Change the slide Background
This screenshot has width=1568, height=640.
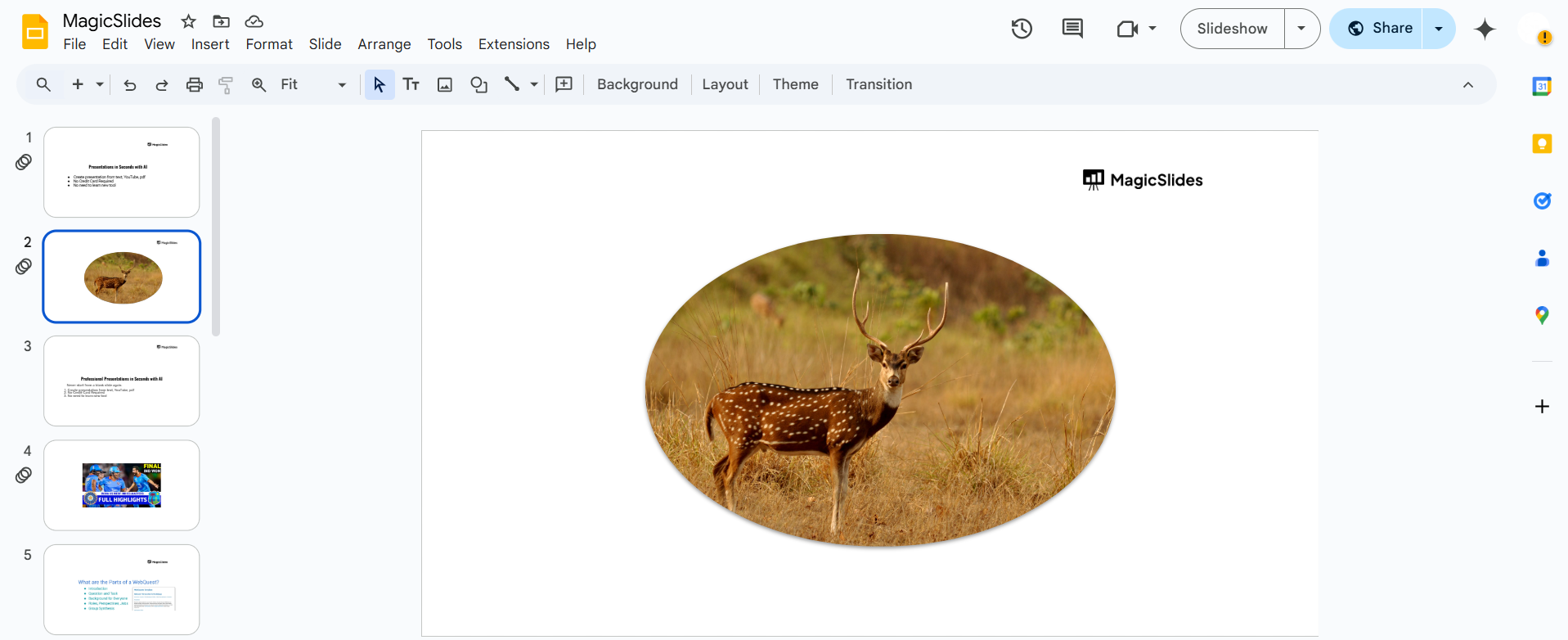tap(637, 84)
